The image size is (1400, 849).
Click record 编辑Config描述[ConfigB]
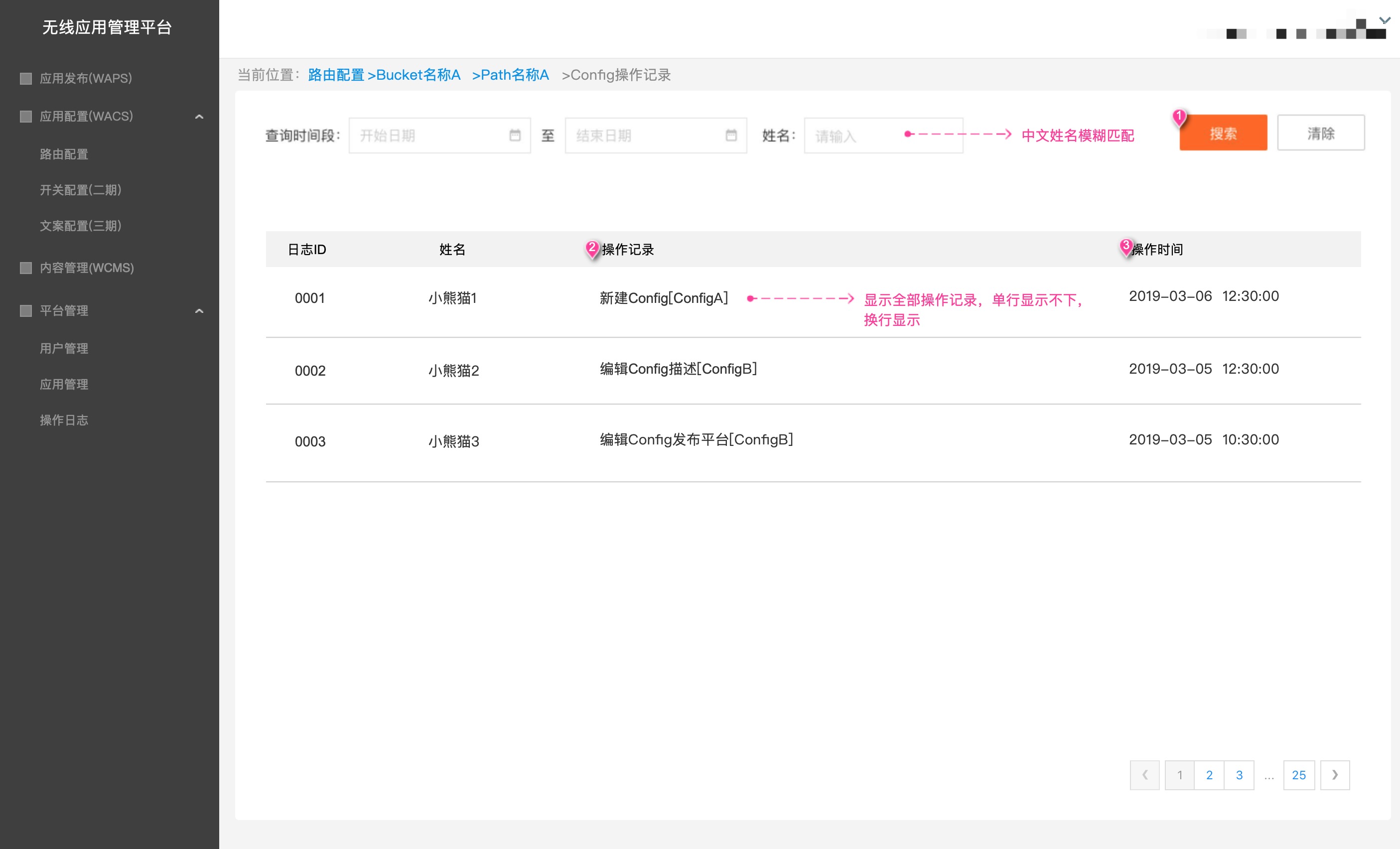[679, 369]
